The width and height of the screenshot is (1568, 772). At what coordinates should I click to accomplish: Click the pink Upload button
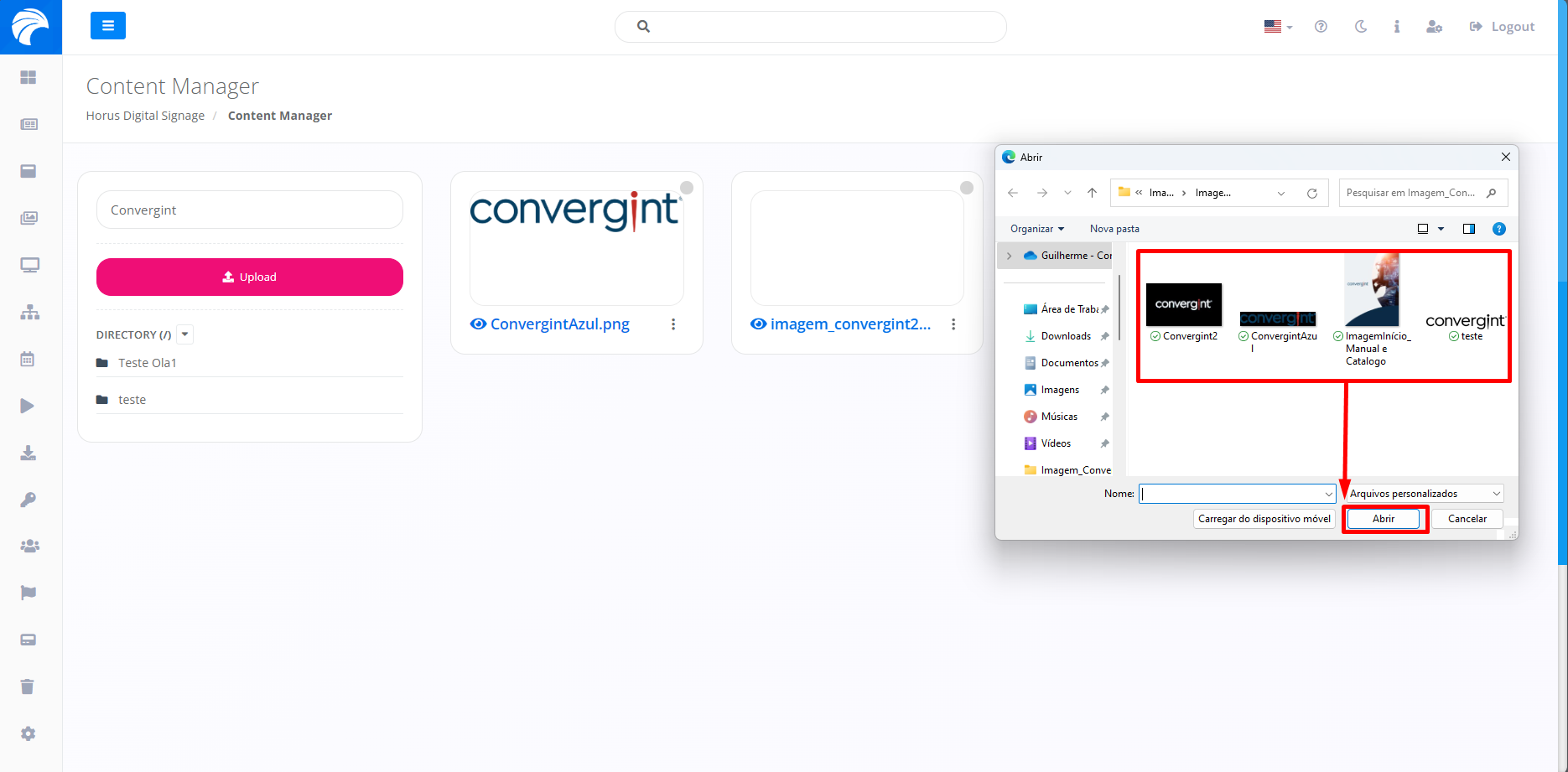pyautogui.click(x=250, y=277)
